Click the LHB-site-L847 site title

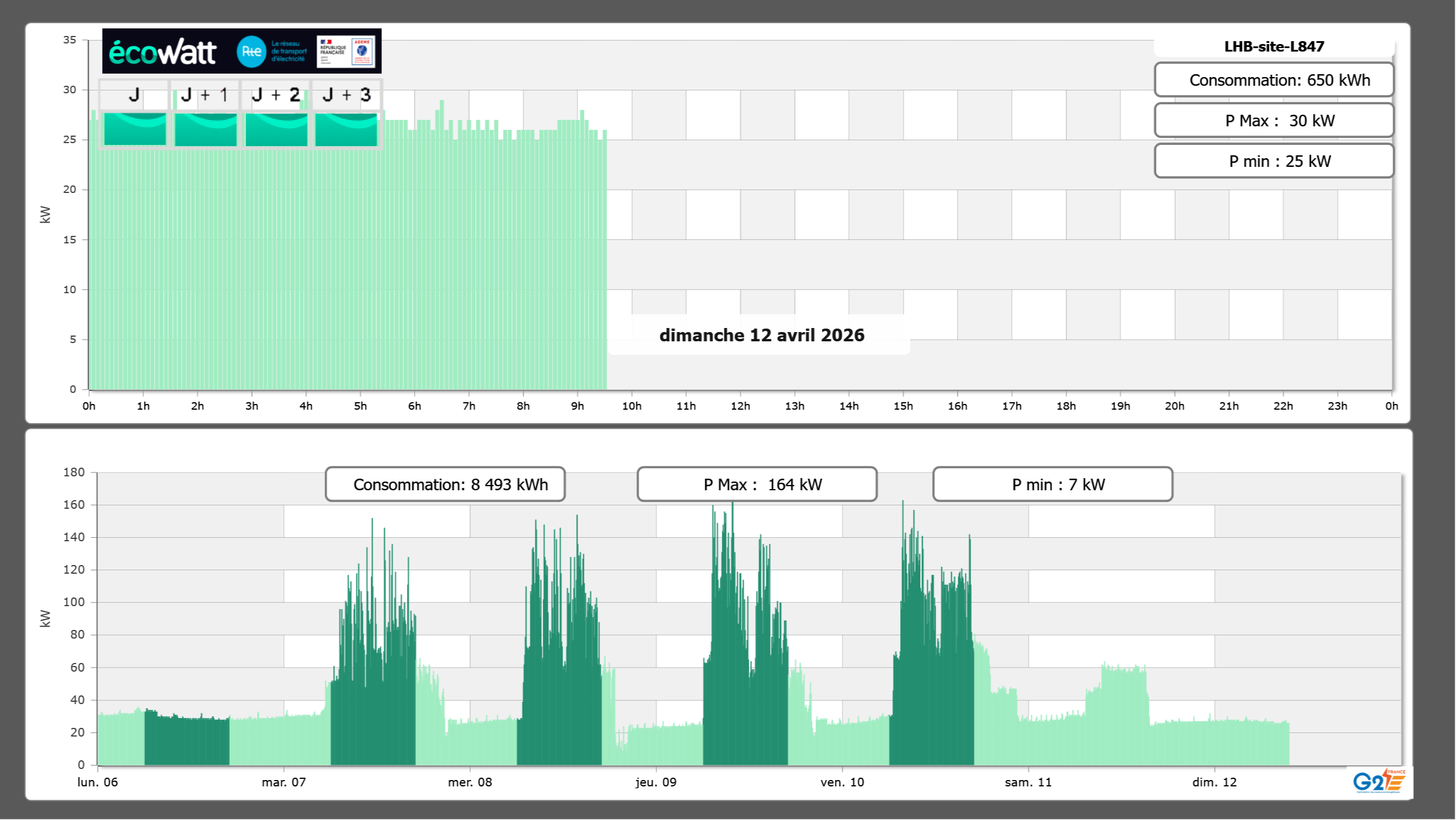tap(1273, 46)
